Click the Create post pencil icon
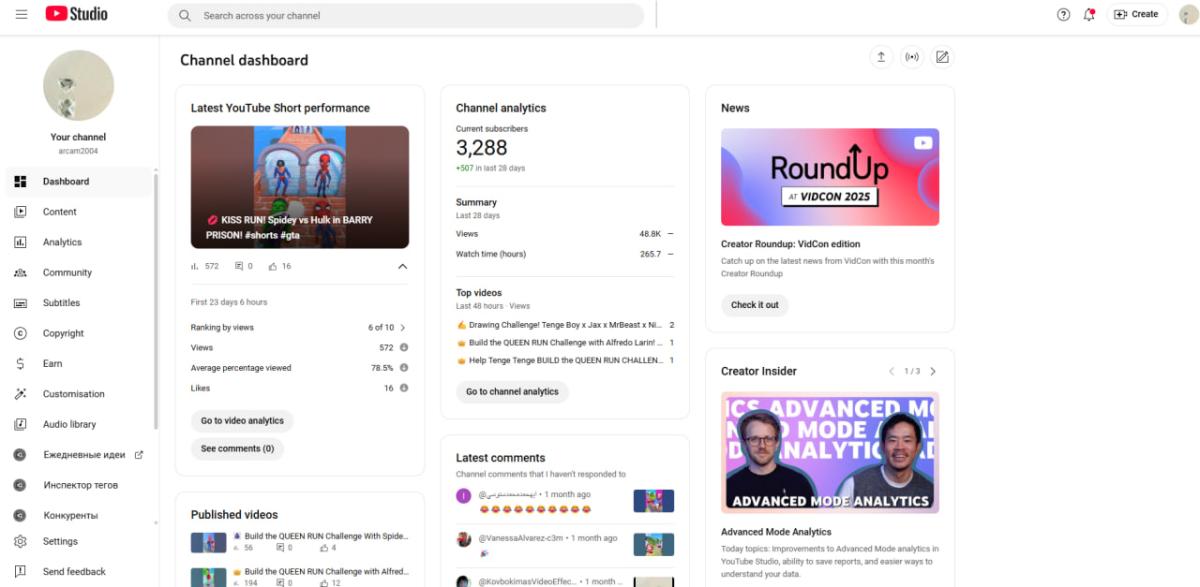Image resolution: width=1200 pixels, height=587 pixels. click(942, 57)
